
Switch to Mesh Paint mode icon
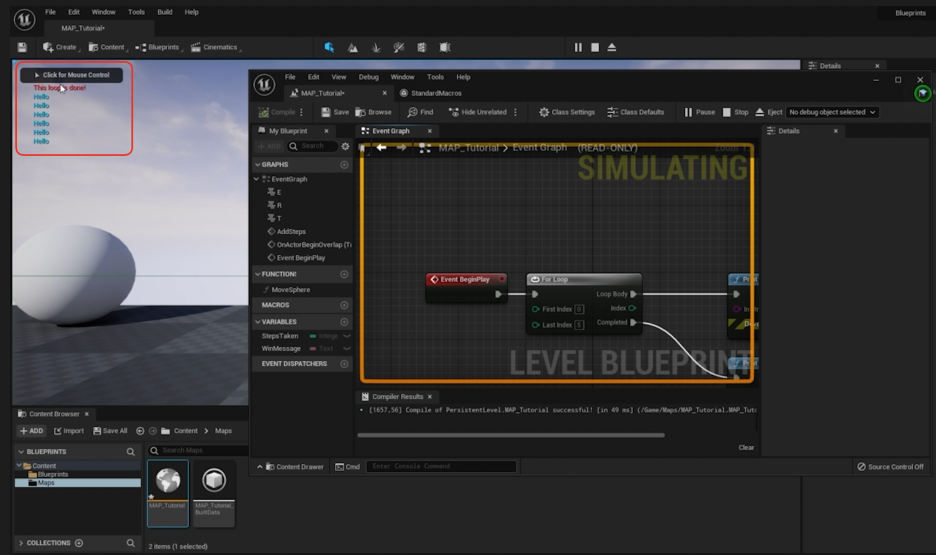click(x=399, y=47)
